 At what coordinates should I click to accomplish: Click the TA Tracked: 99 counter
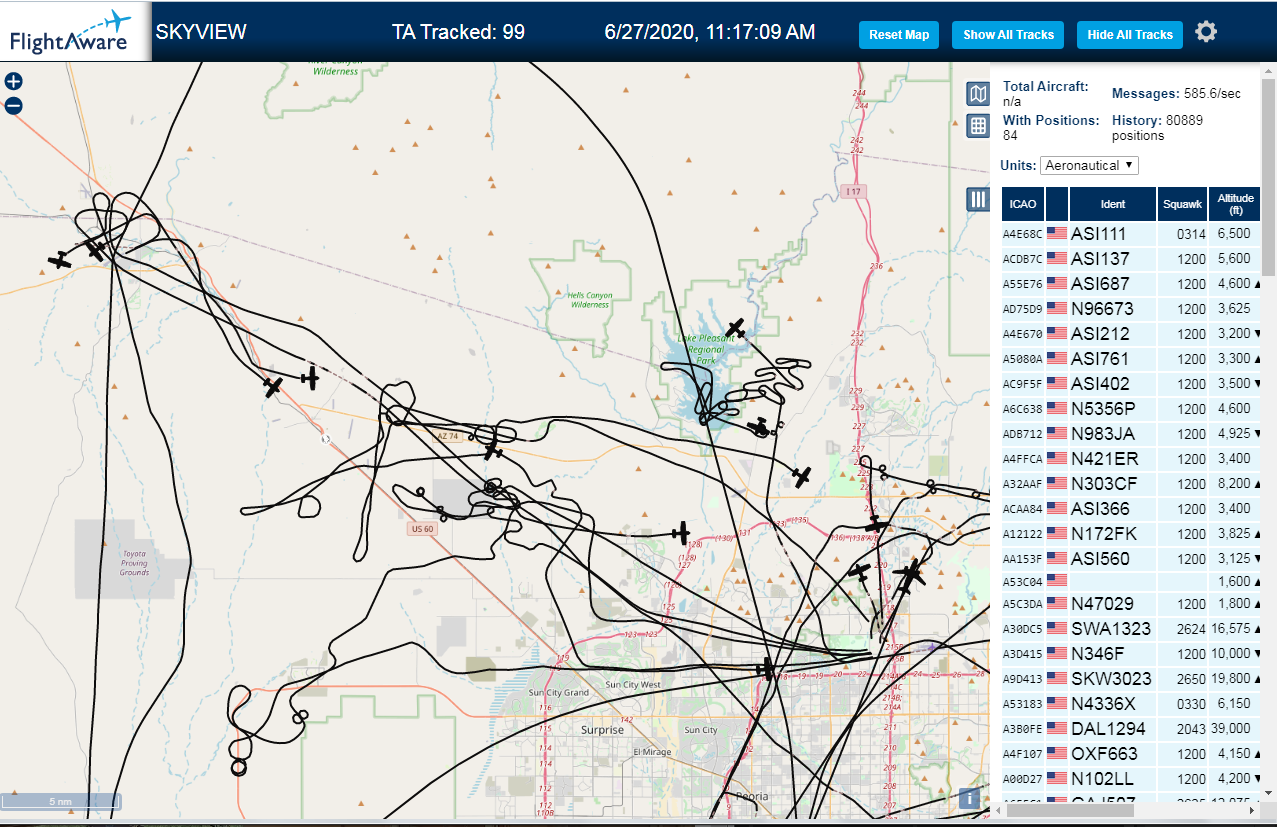click(x=458, y=32)
